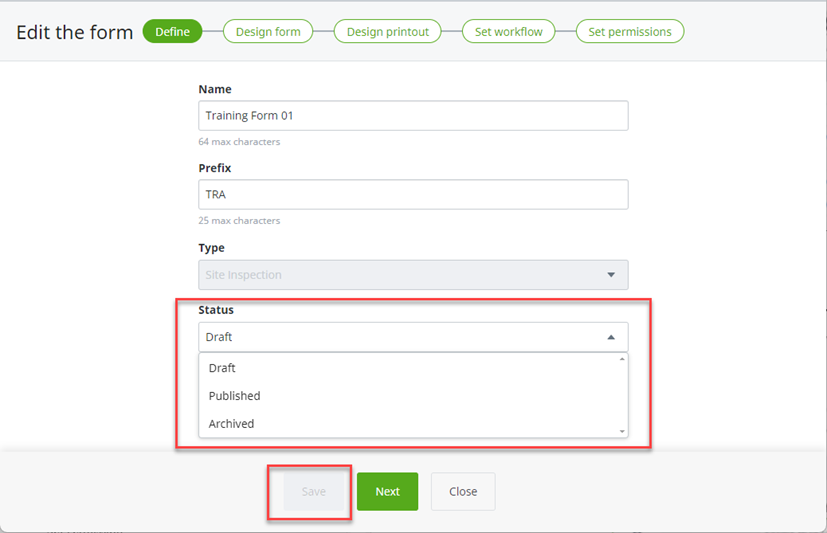This screenshot has width=827, height=533.
Task: Open the Design printout step
Action: [x=388, y=32]
